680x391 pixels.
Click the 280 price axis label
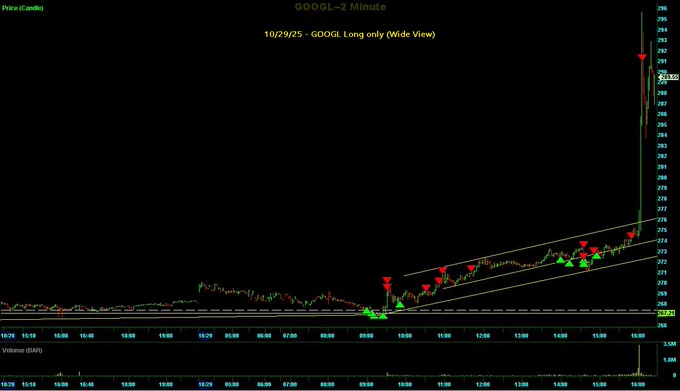(x=662, y=177)
